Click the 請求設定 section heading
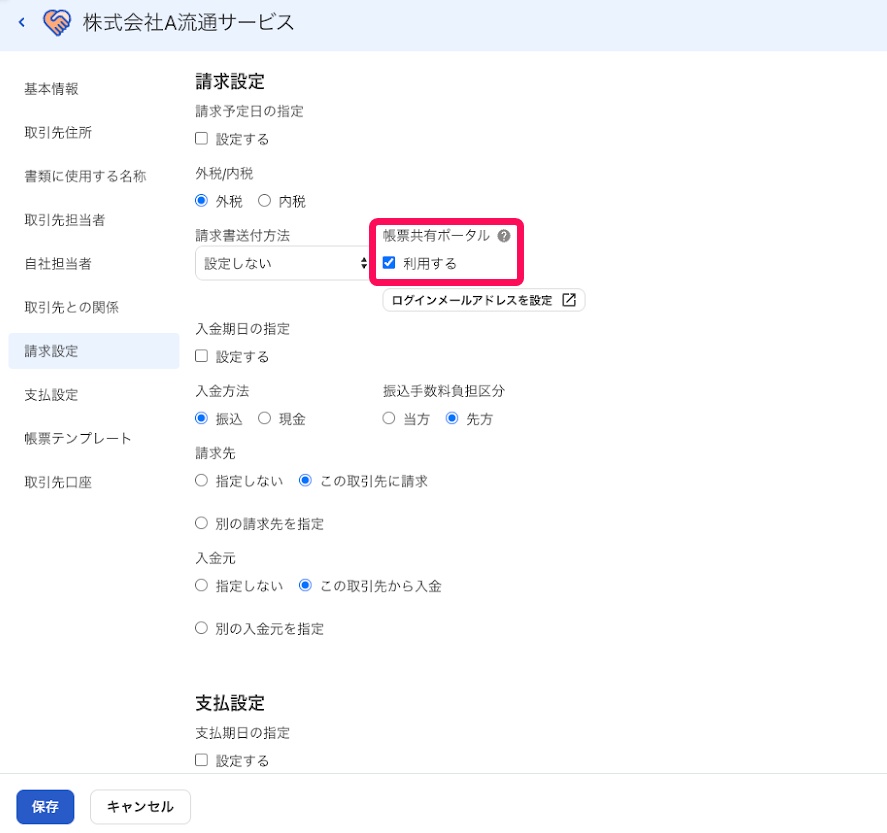 coord(230,81)
